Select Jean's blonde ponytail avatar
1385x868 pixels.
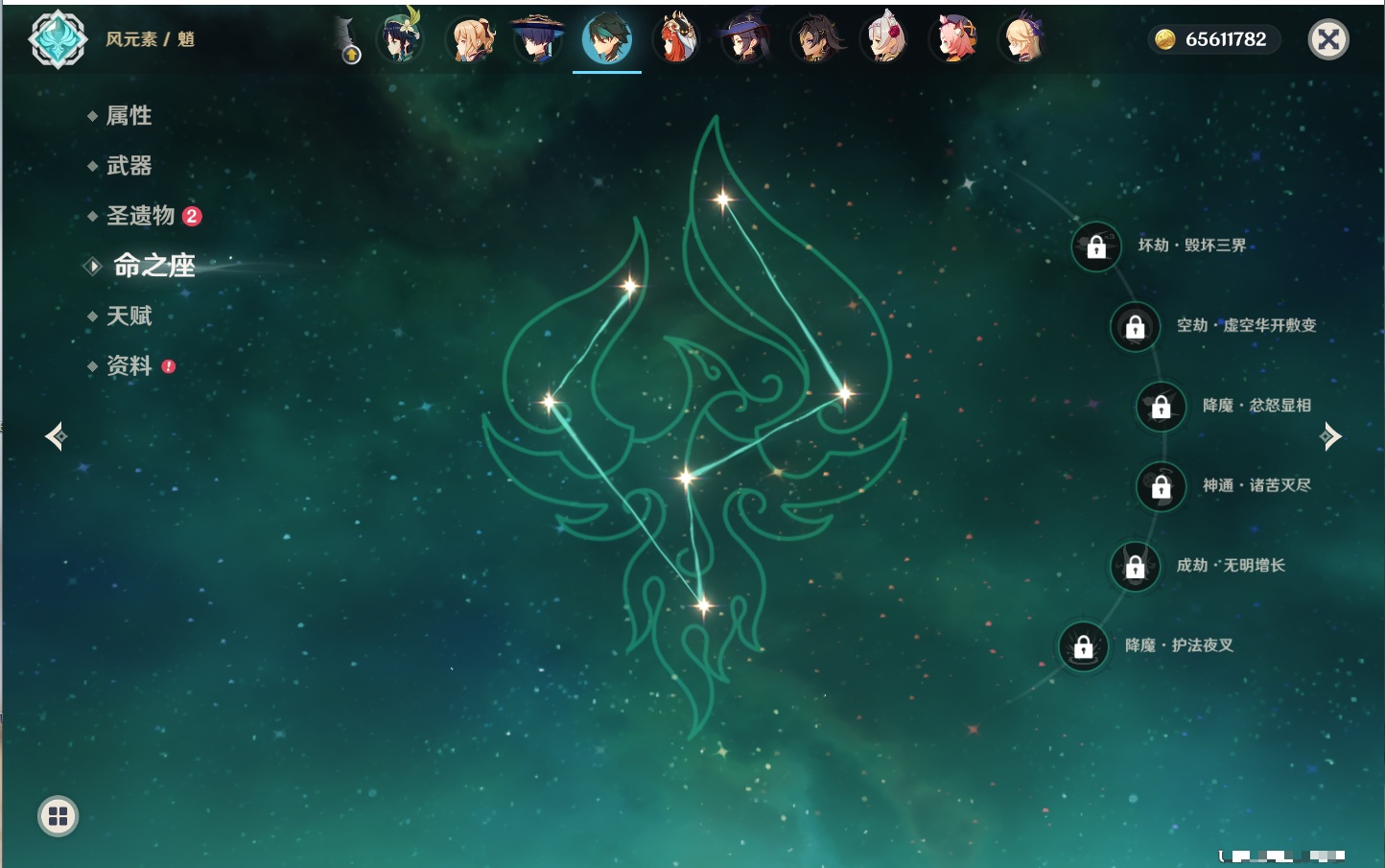click(470, 39)
